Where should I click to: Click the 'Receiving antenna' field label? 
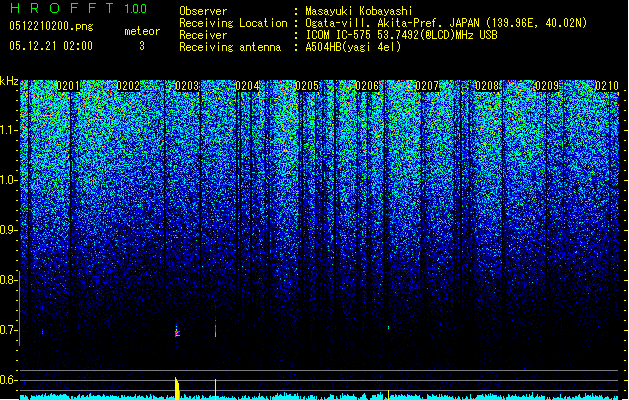(x=230, y=47)
